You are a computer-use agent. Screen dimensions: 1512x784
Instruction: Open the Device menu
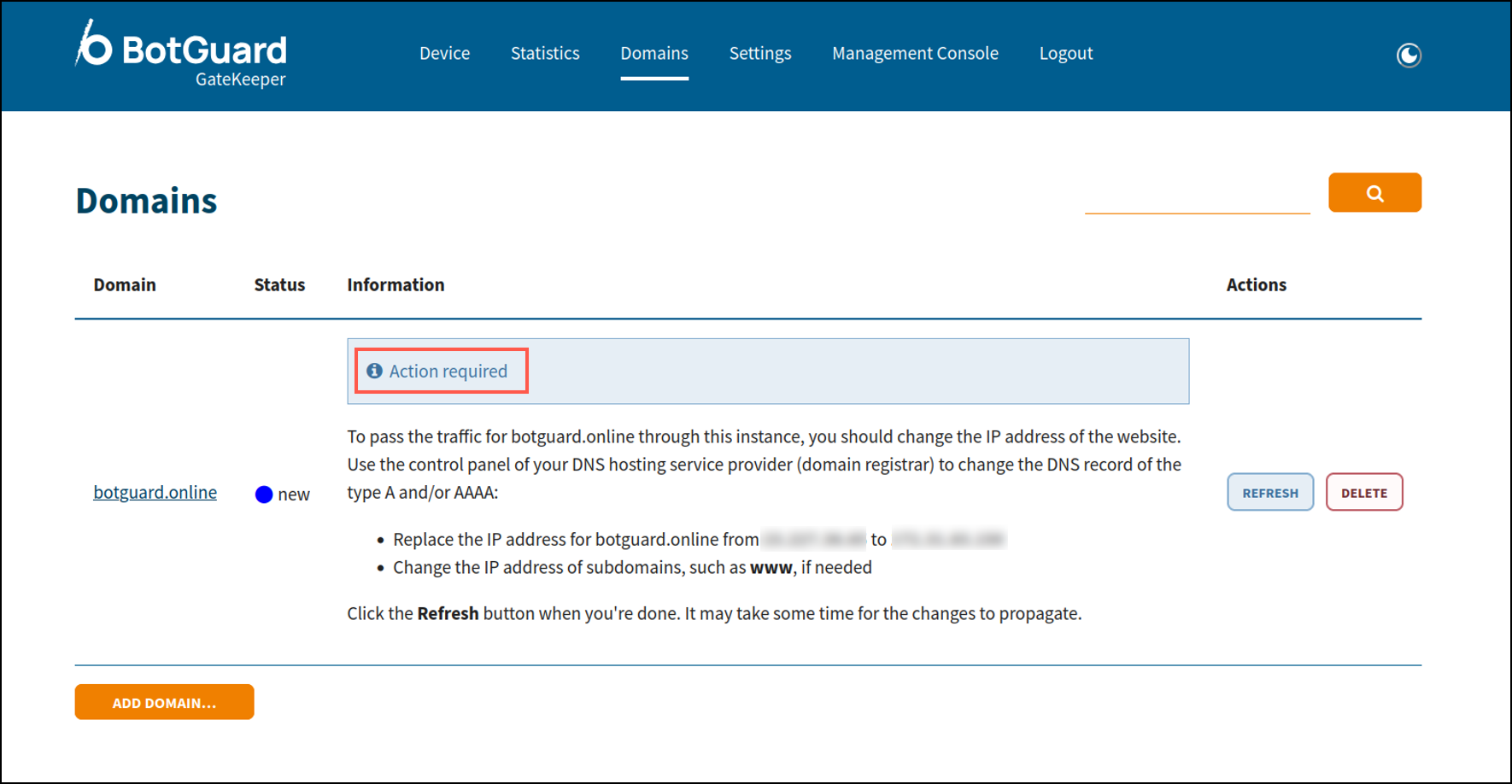[444, 53]
